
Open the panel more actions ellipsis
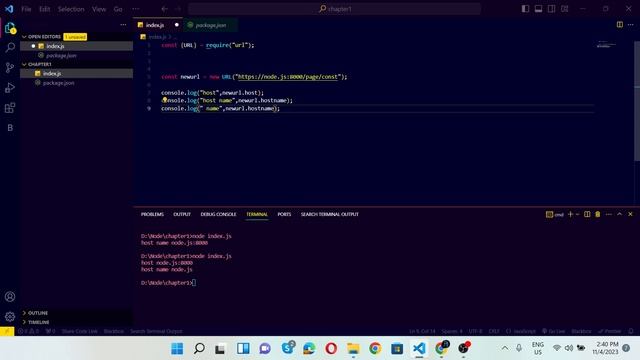pos(609,214)
